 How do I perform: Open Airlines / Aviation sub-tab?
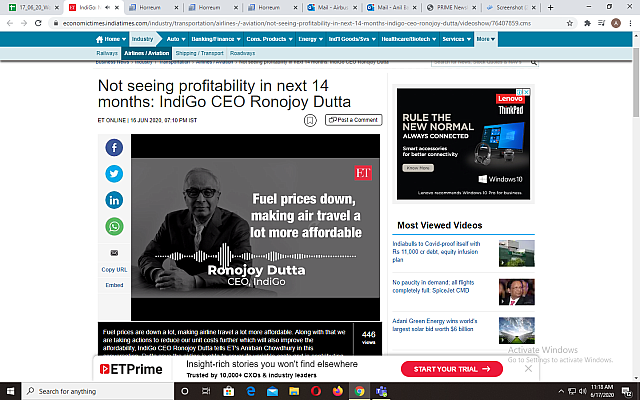[147, 53]
